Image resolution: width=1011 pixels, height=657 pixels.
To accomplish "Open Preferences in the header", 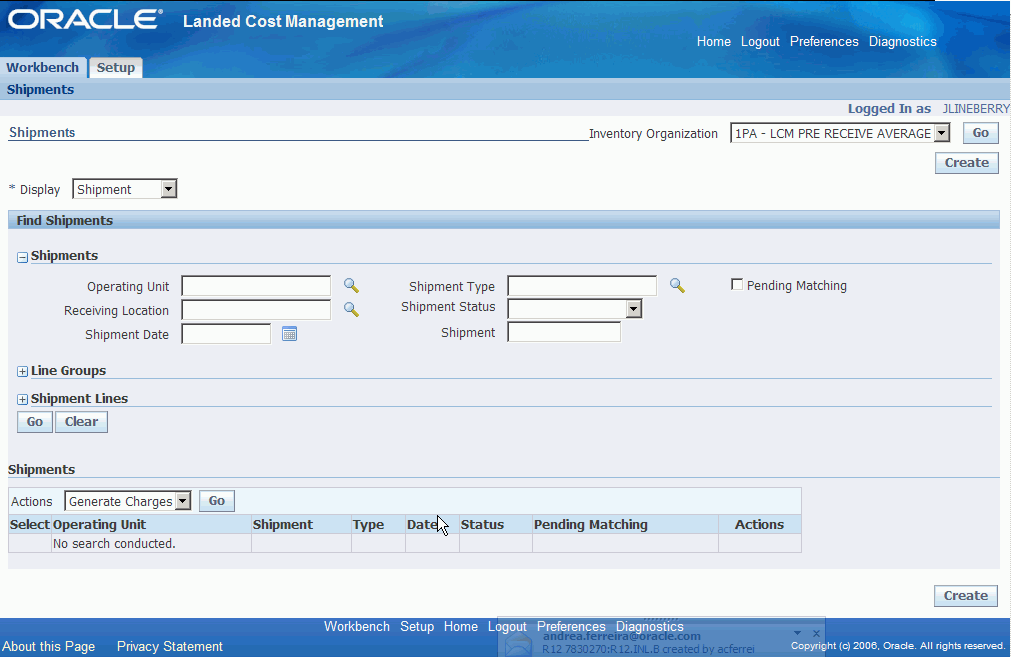I will [824, 41].
